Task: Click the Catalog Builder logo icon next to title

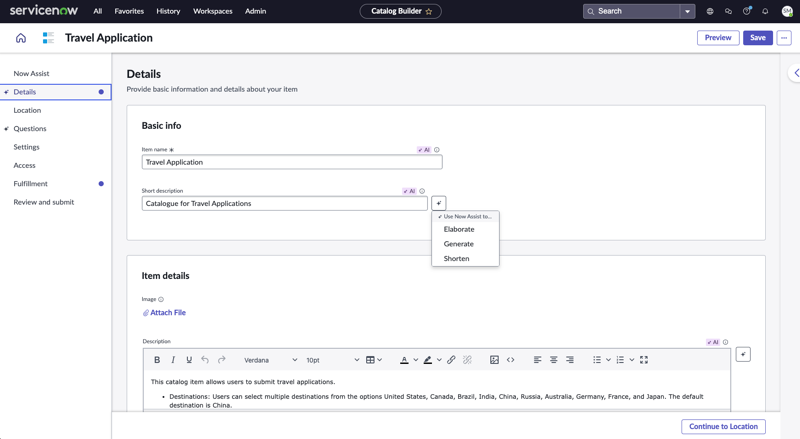Action: (48, 38)
